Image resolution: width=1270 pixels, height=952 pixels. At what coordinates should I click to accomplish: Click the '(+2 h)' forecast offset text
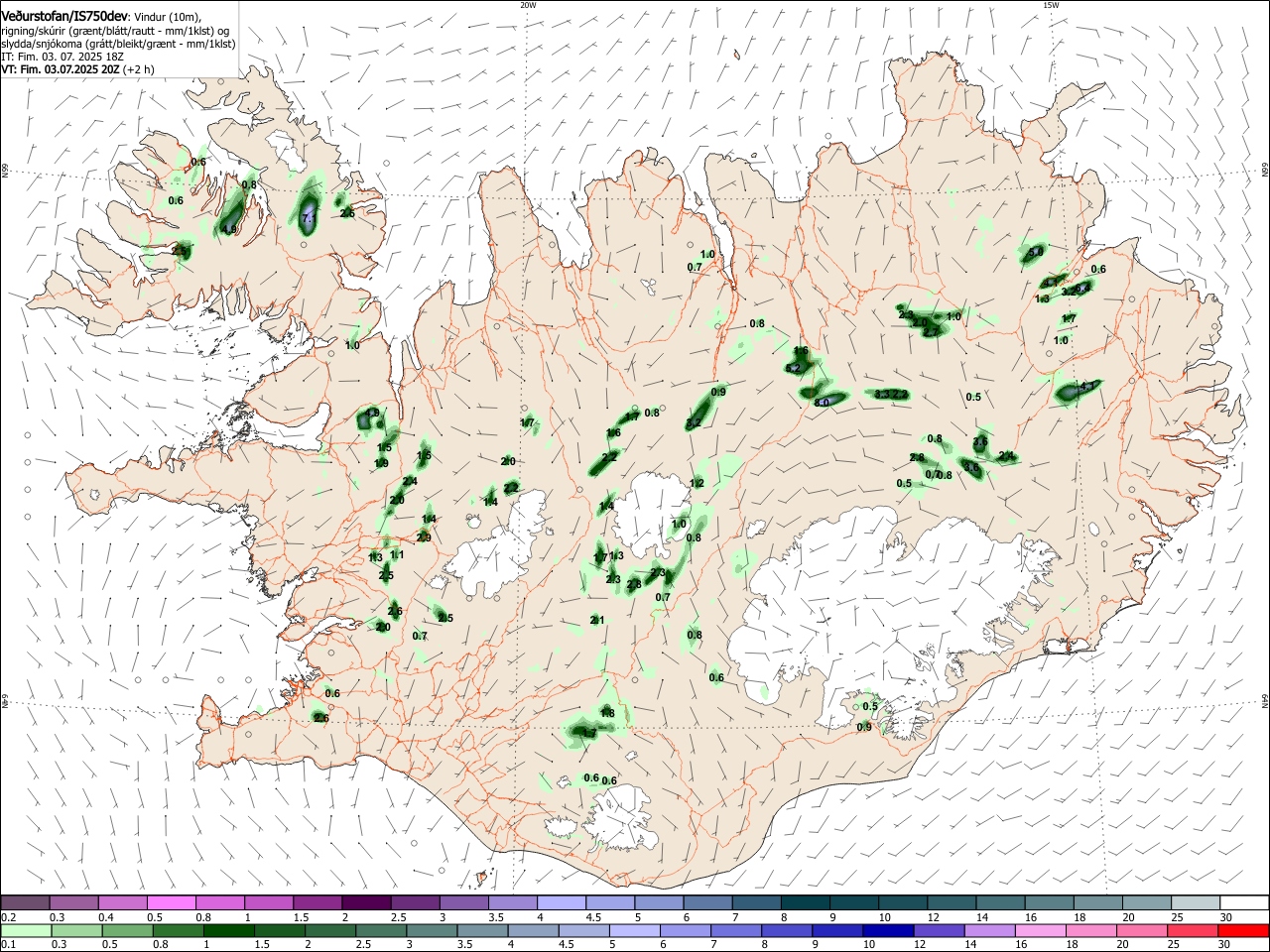139,69
